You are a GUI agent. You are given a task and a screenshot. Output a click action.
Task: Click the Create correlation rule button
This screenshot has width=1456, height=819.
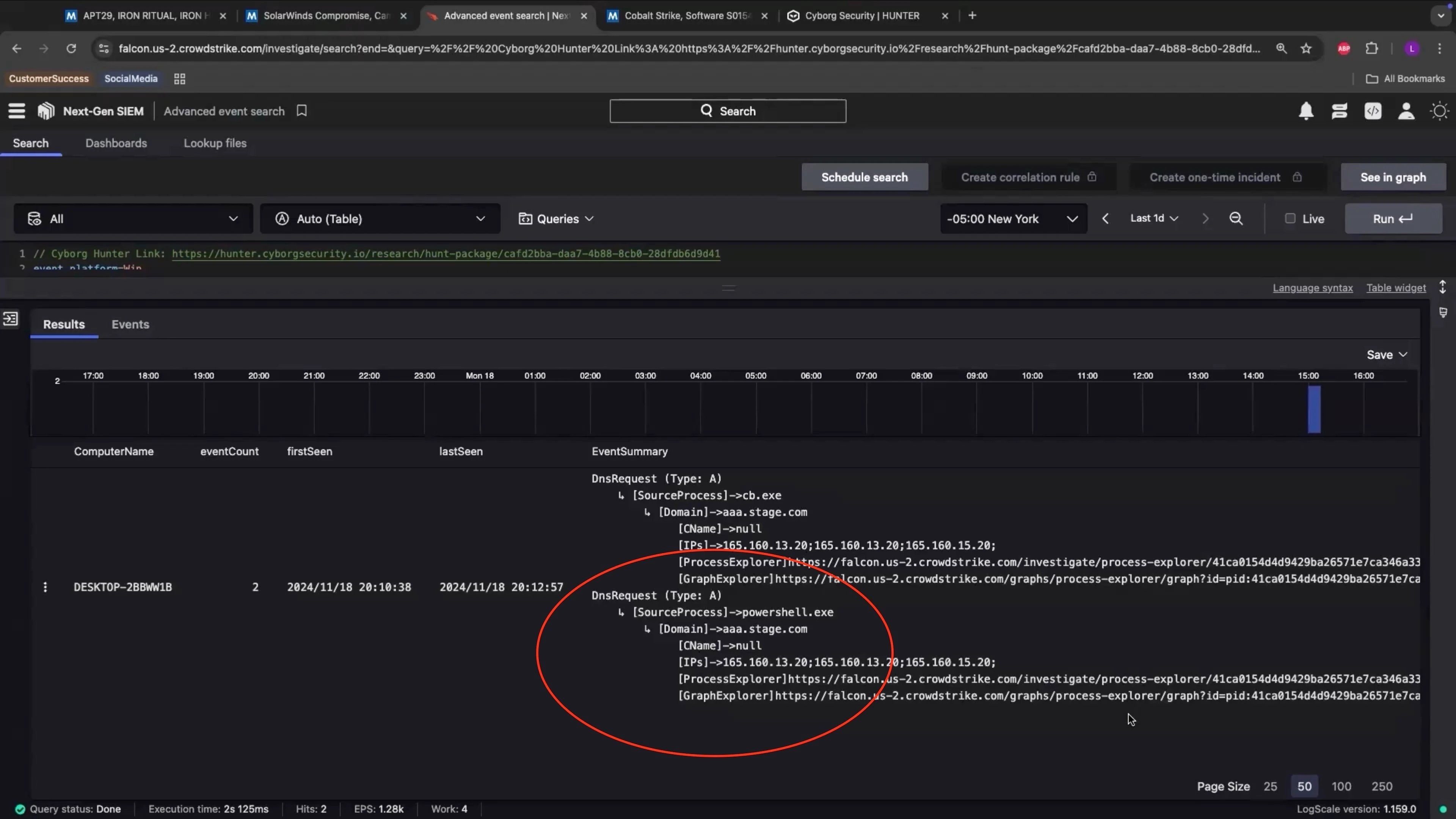click(1028, 177)
